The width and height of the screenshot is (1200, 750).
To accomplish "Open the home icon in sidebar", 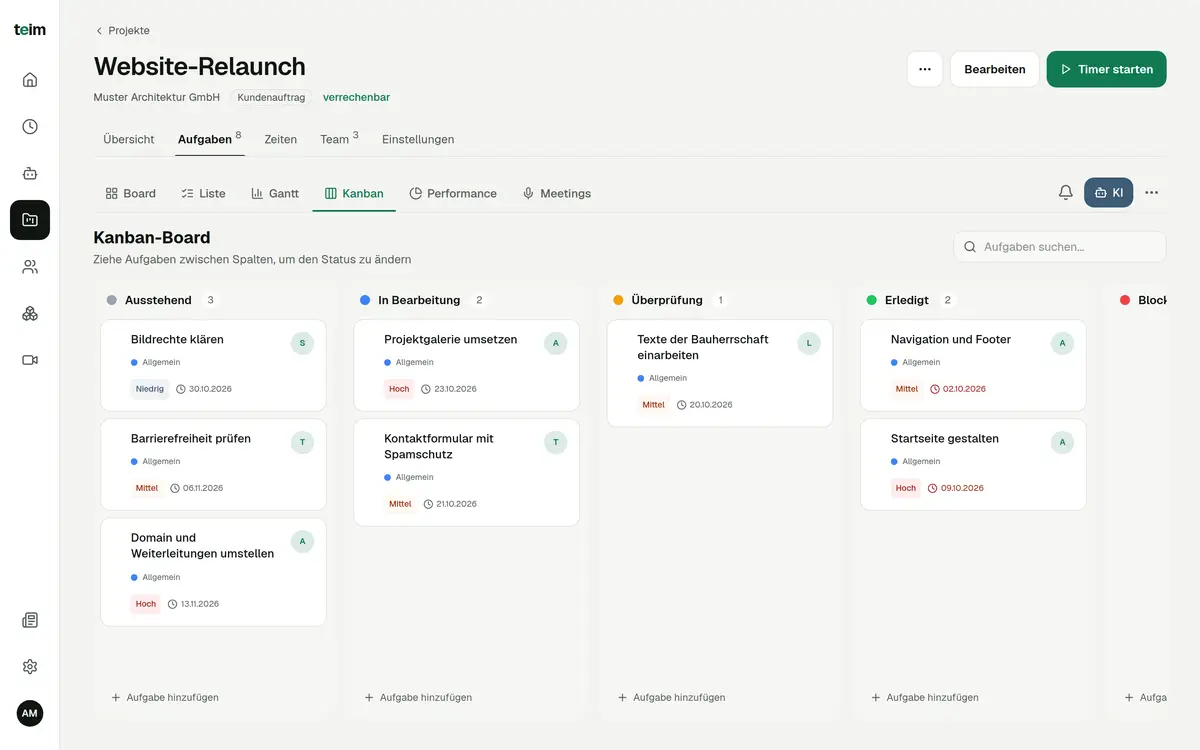I will pos(30,80).
